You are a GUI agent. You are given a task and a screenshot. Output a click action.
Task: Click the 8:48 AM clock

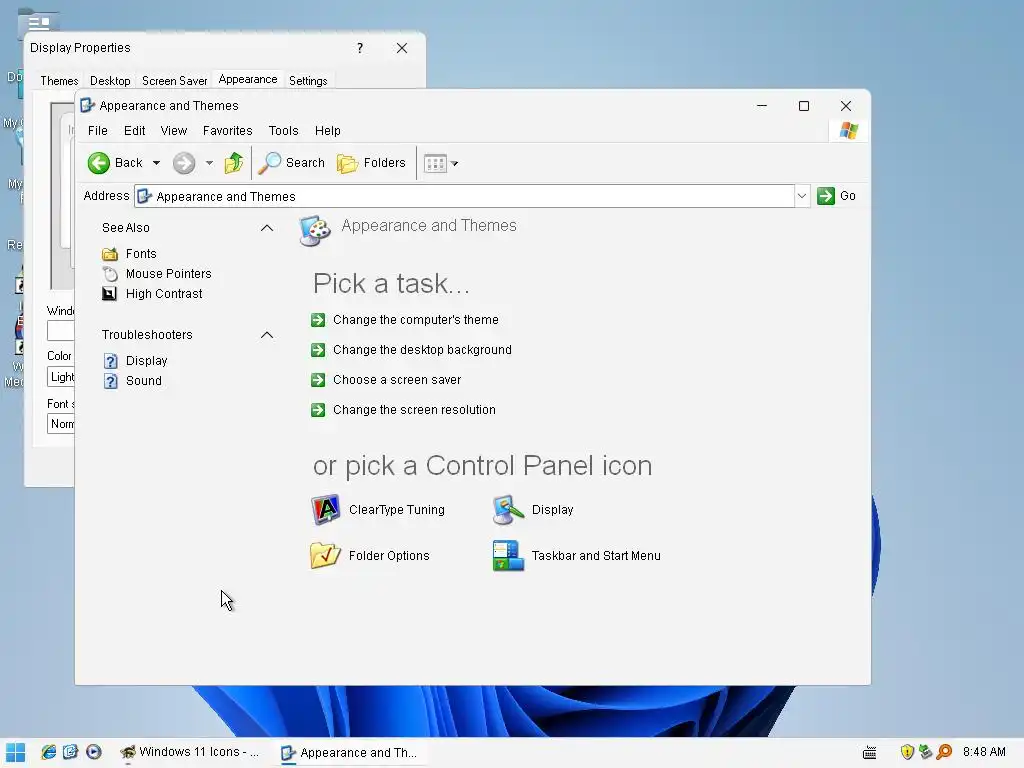984,752
